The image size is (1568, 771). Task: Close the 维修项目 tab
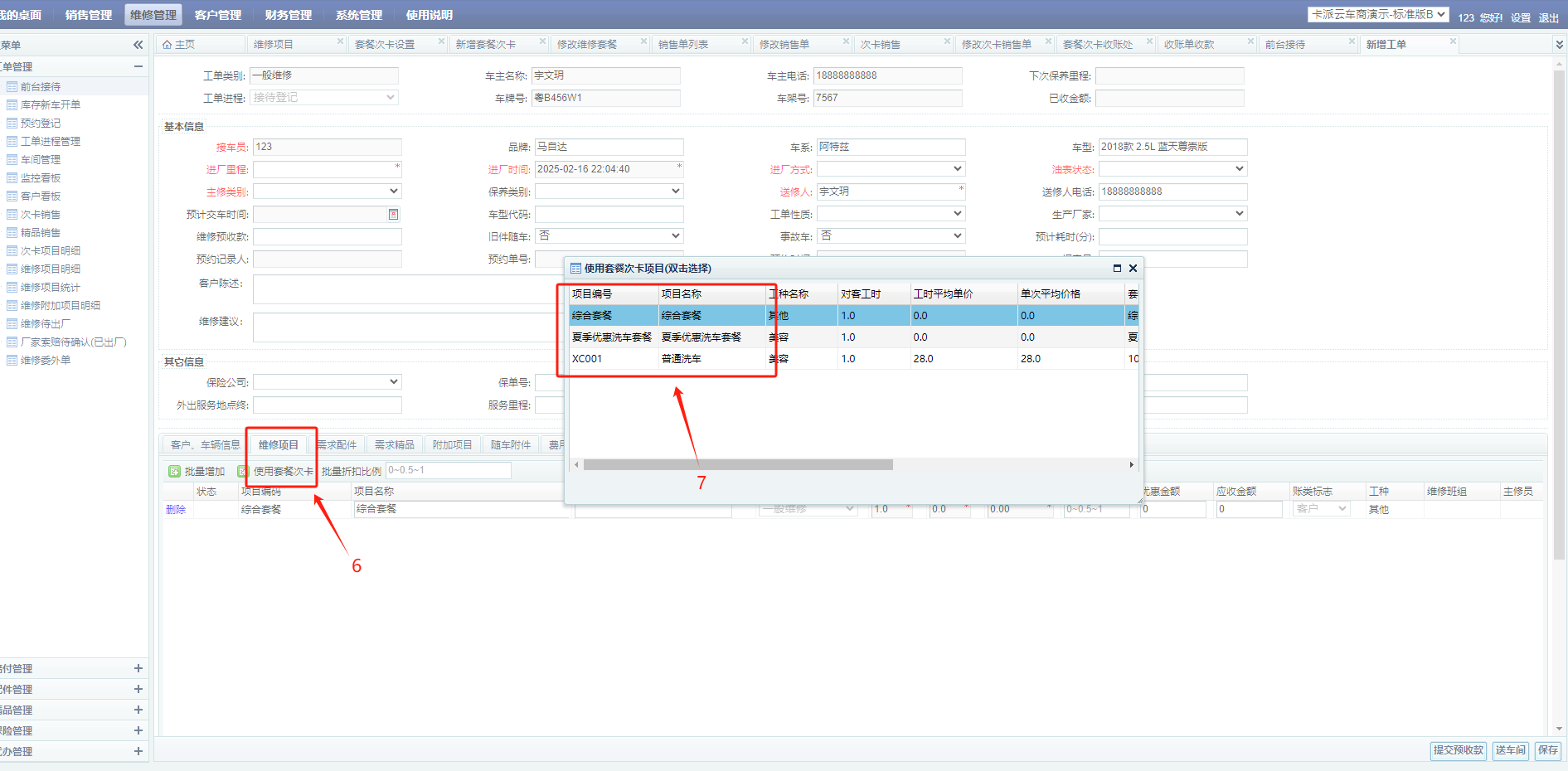tap(340, 41)
